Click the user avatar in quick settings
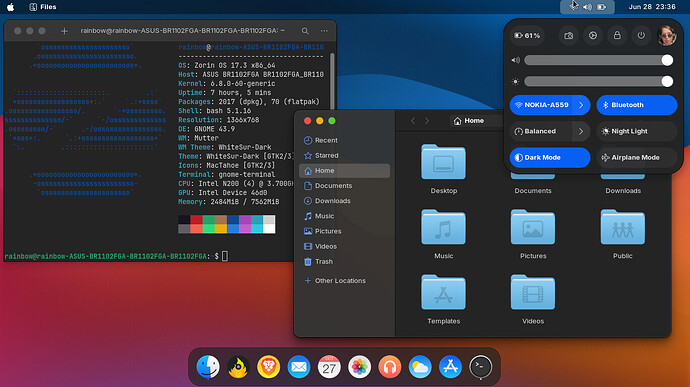This screenshot has height=387, width=690. pyautogui.click(x=667, y=35)
